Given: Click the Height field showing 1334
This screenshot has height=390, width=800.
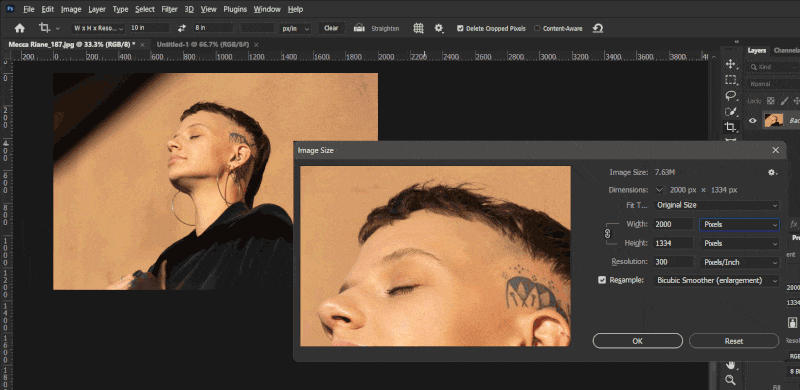Looking at the screenshot, I should click(673, 243).
